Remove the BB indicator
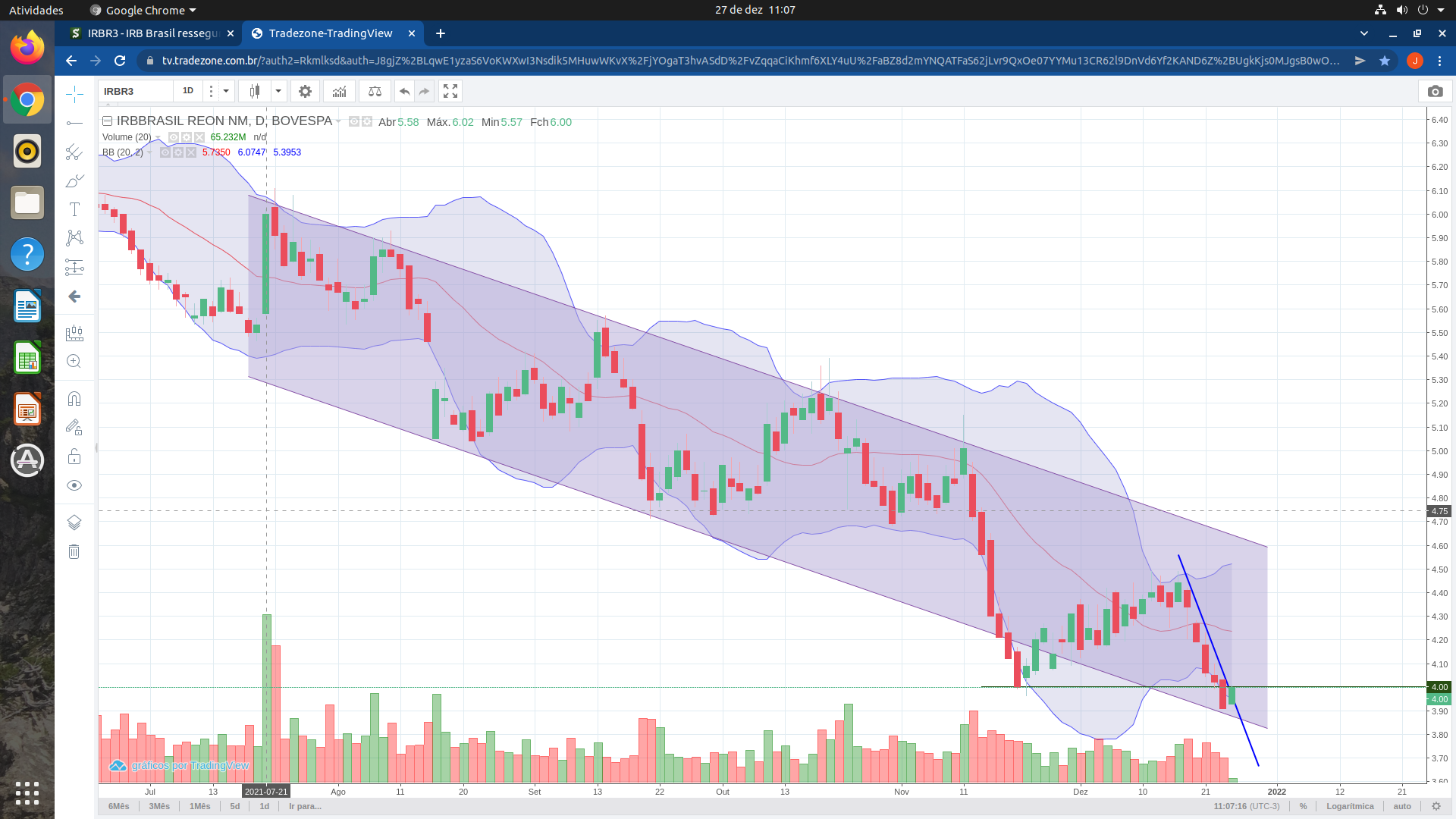 (x=191, y=152)
